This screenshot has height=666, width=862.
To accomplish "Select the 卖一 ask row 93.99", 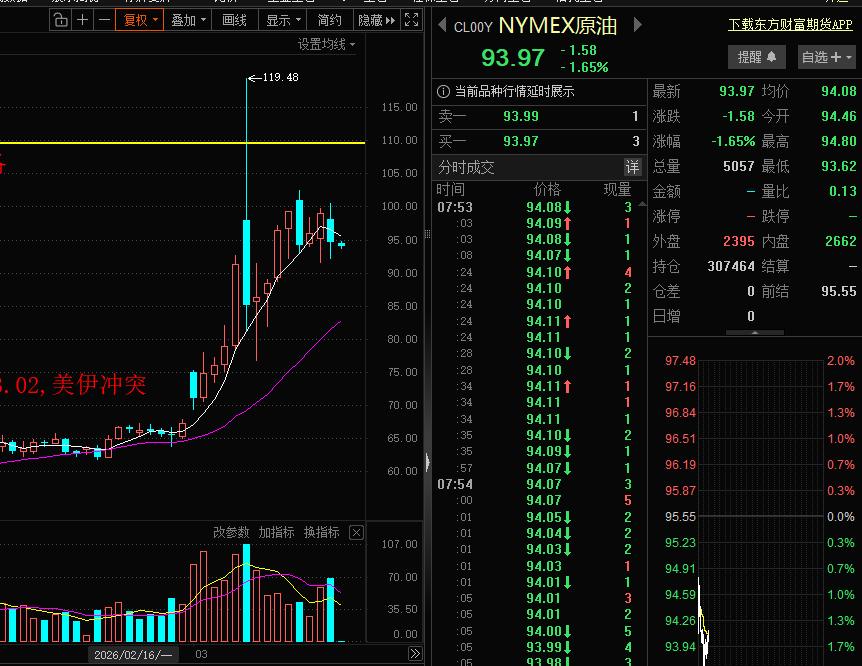I will (539, 116).
